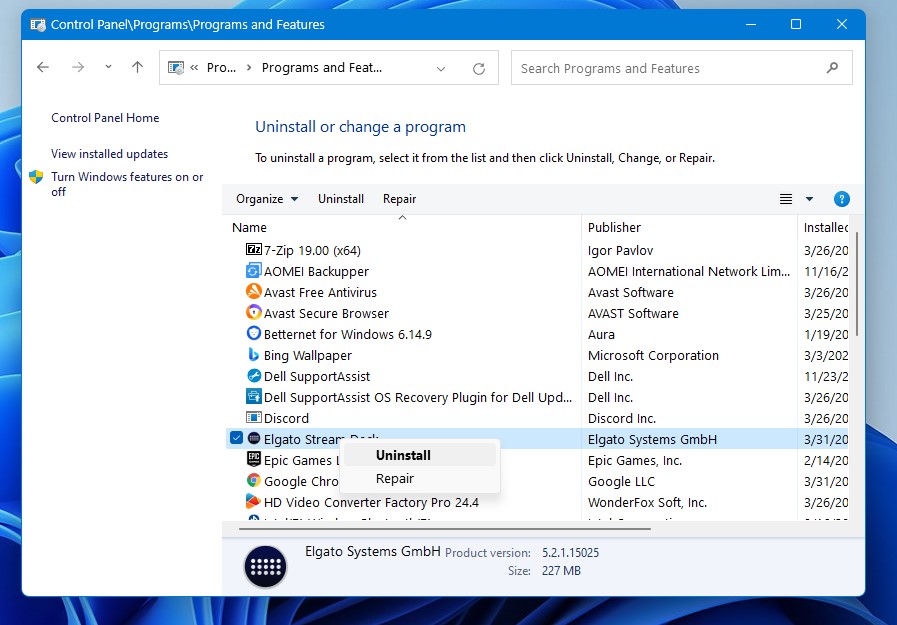The width and height of the screenshot is (897, 625).
Task: Open recent locations dropdown chevron
Action: click(108, 67)
